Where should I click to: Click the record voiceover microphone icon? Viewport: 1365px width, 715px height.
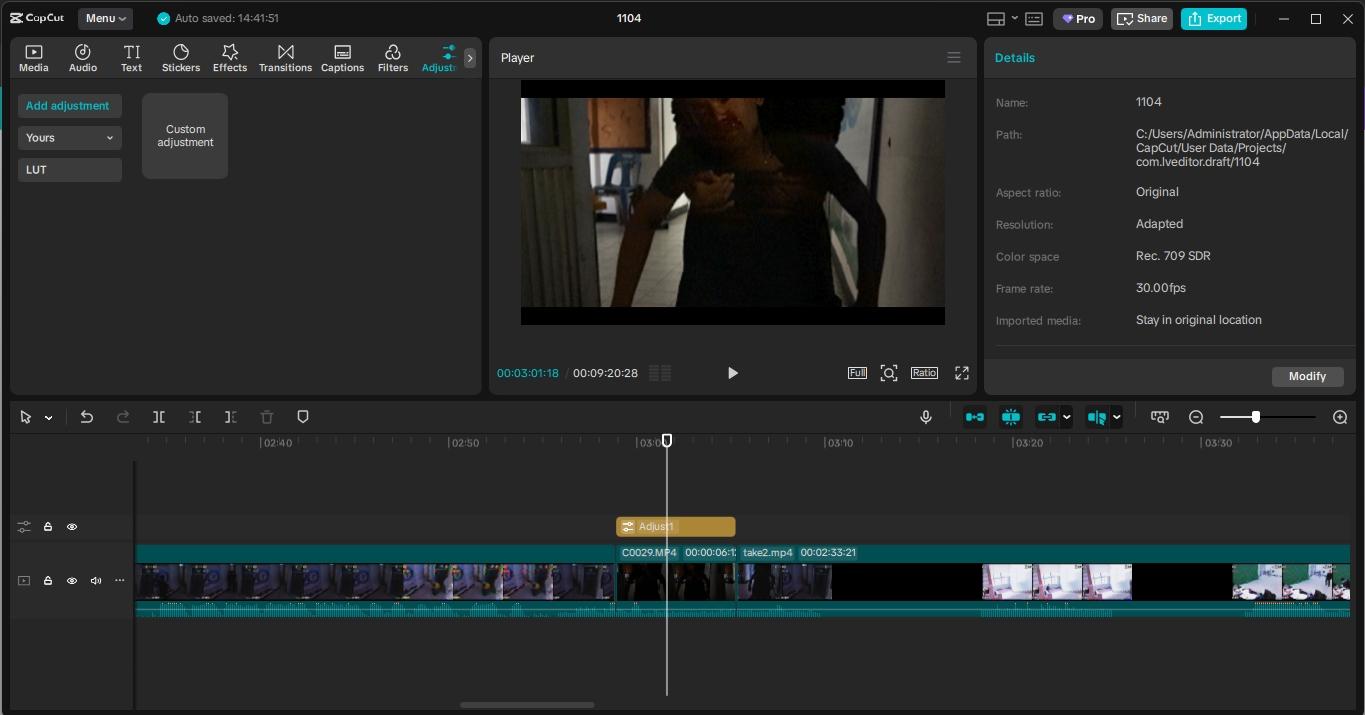point(926,417)
